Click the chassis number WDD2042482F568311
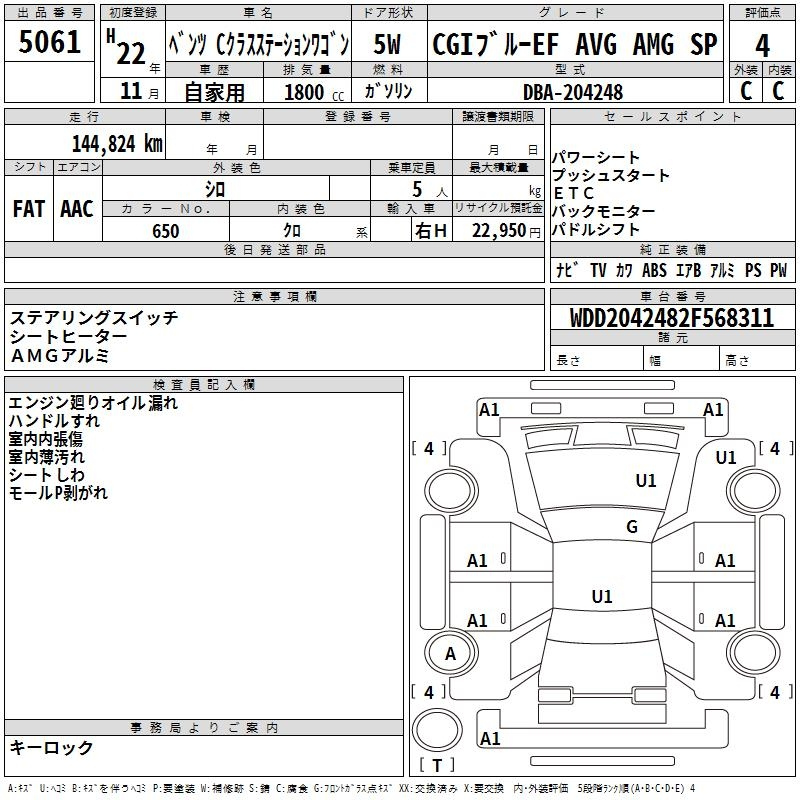 672,318
